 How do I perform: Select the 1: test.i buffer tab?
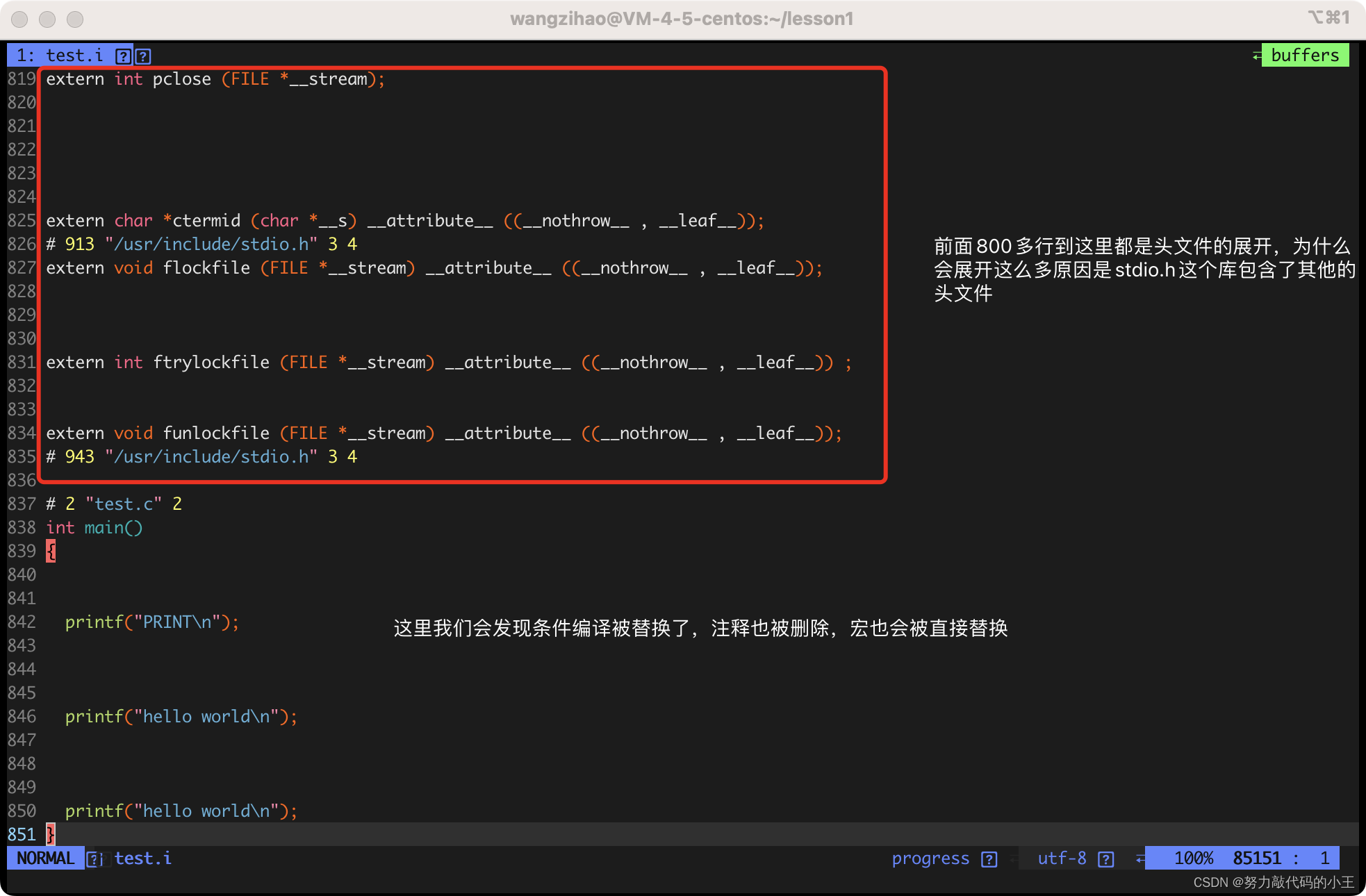click(x=60, y=56)
